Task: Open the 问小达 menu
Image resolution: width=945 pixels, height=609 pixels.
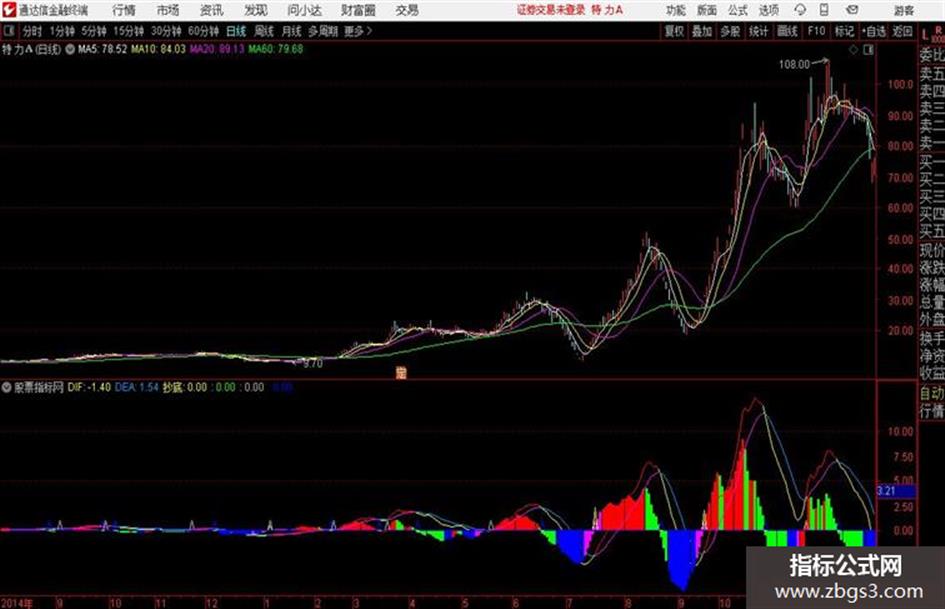Action: [x=304, y=10]
